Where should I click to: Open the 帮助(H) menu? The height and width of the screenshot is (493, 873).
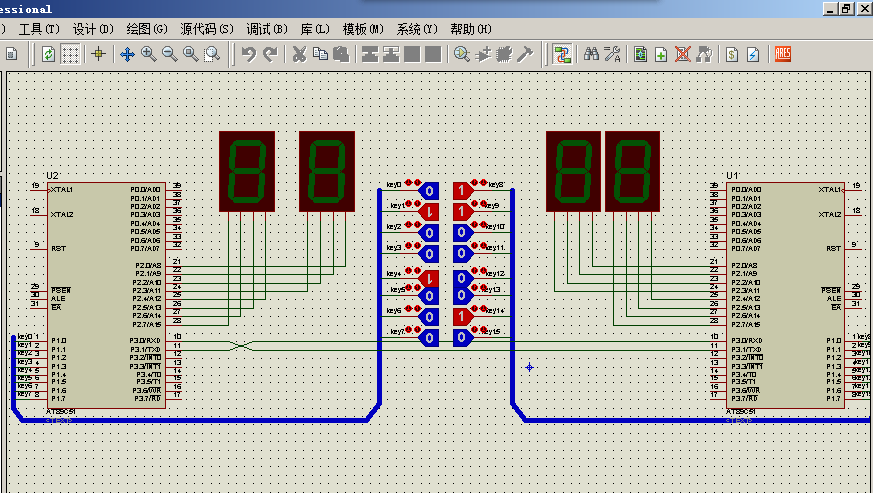tap(471, 29)
